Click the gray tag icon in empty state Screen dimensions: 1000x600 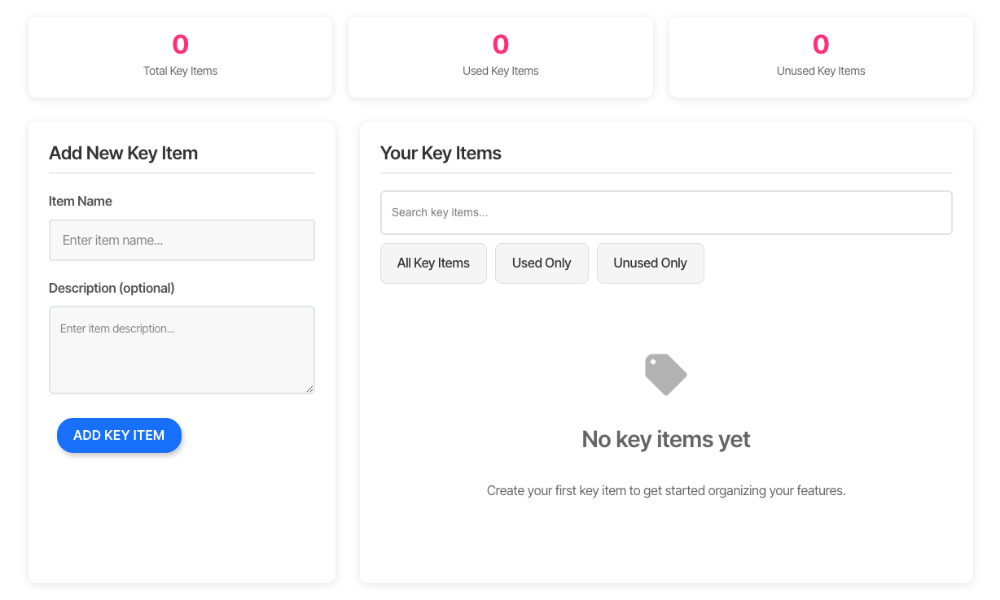[x=666, y=373]
